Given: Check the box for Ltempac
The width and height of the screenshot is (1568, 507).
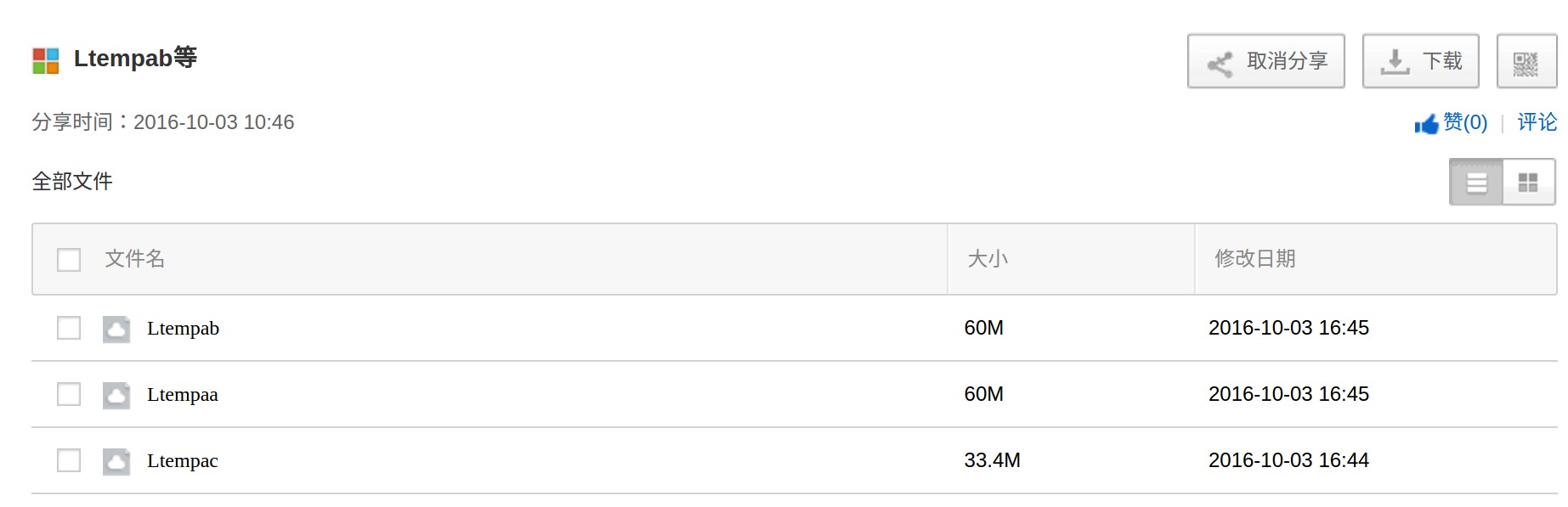Looking at the screenshot, I should pyautogui.click(x=69, y=460).
